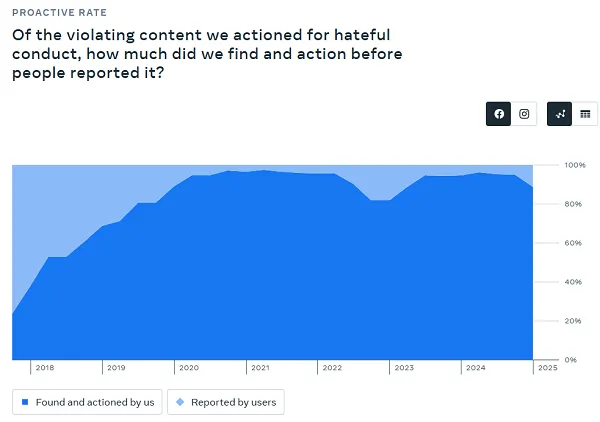
Task: Click the 2025 year axis label
Action: pos(547,368)
